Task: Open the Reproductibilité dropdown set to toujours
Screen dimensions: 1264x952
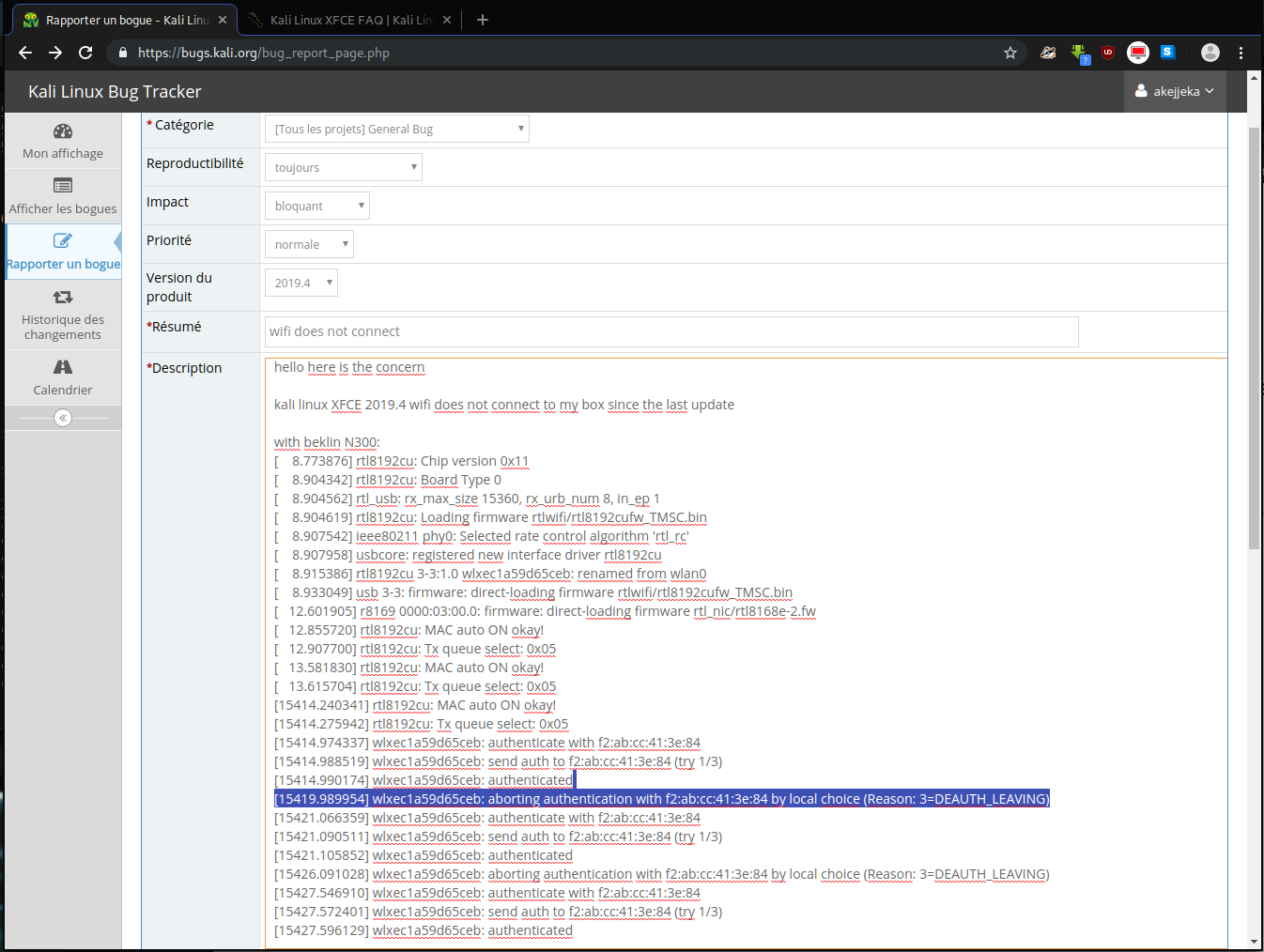Action: (344, 167)
